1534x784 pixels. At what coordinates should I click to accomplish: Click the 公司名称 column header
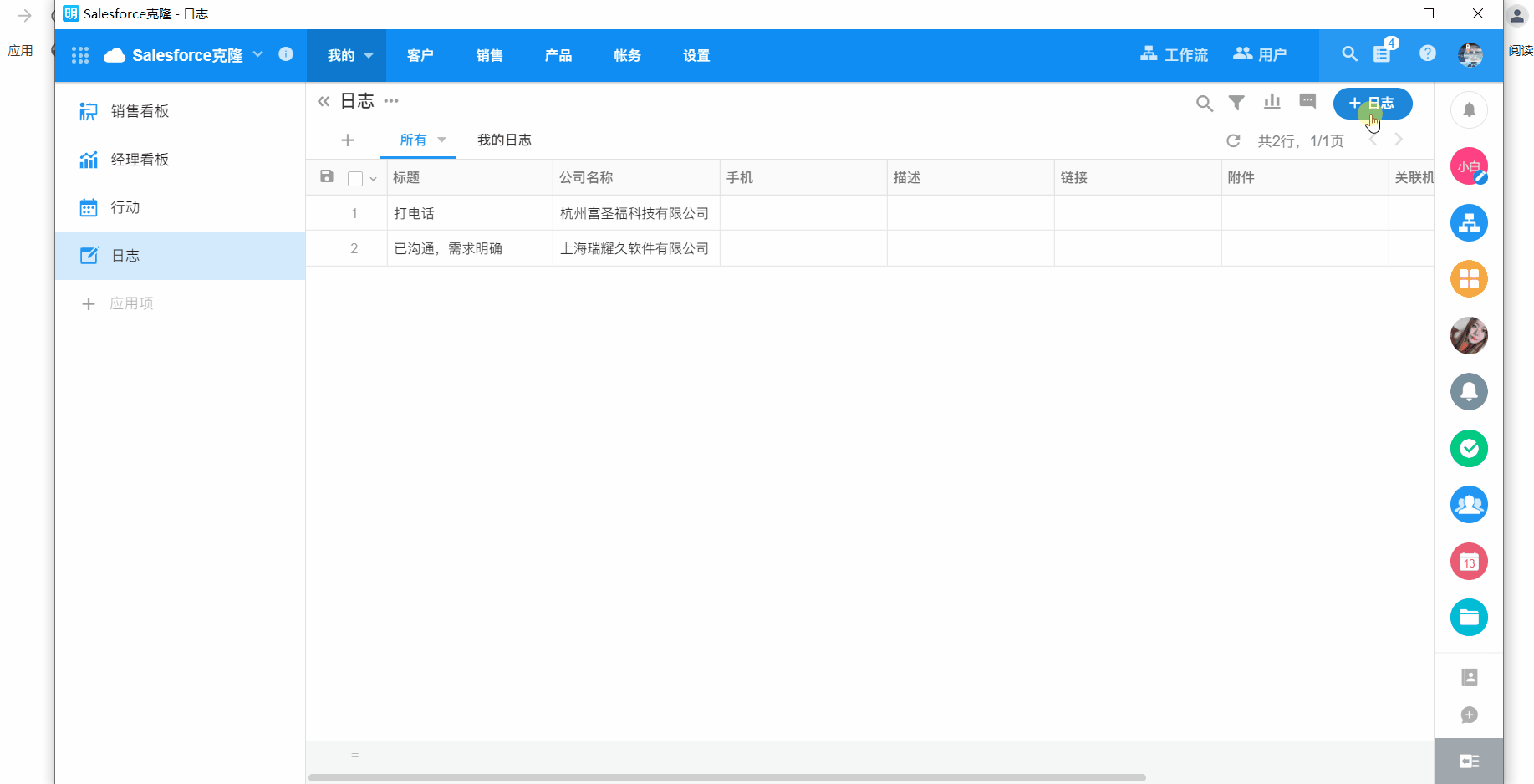[637, 177]
